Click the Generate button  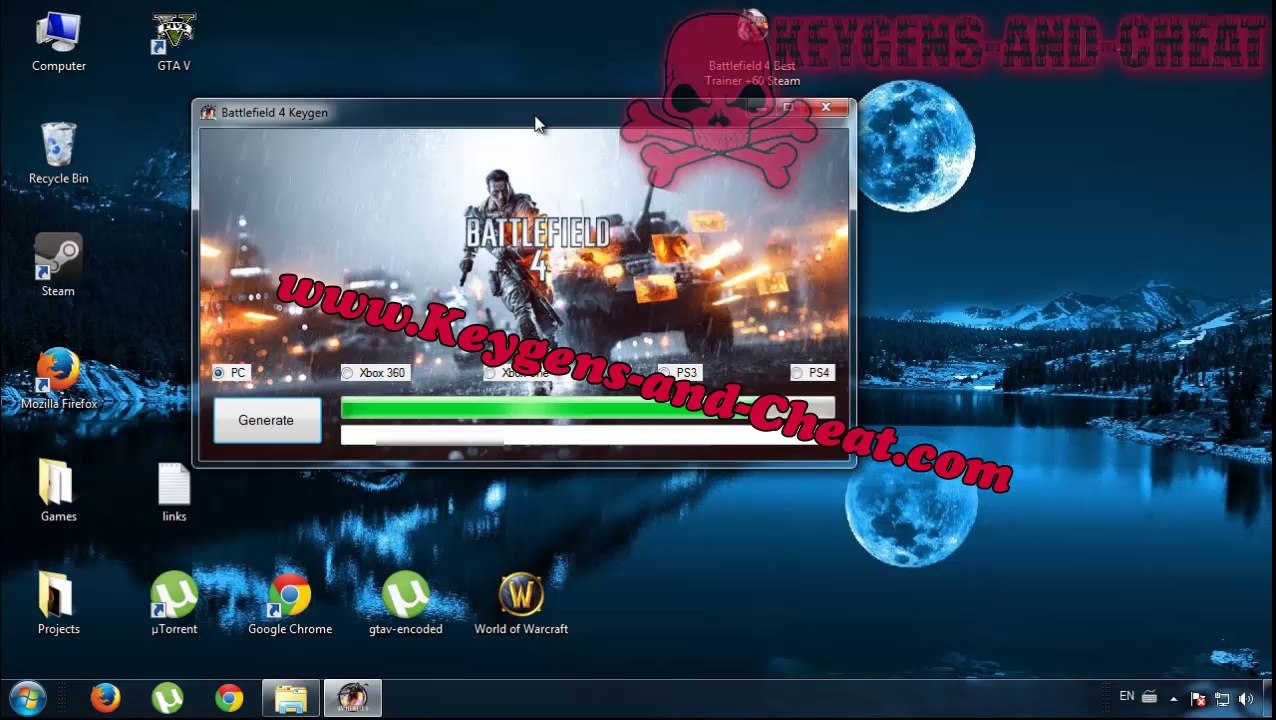click(x=266, y=420)
